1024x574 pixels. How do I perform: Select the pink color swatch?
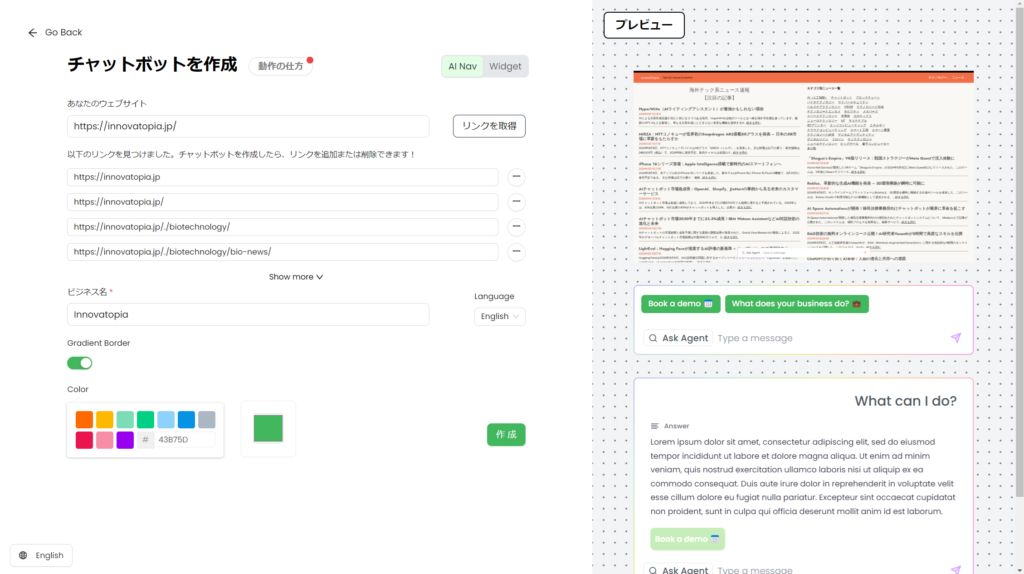point(104,439)
